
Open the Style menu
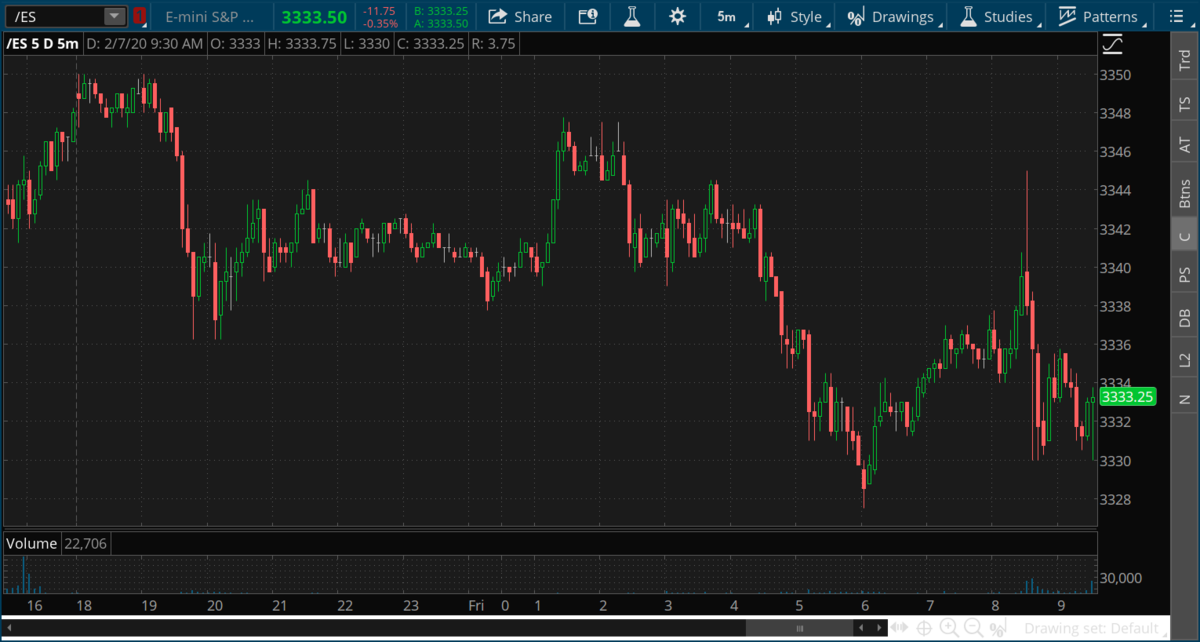coord(796,16)
